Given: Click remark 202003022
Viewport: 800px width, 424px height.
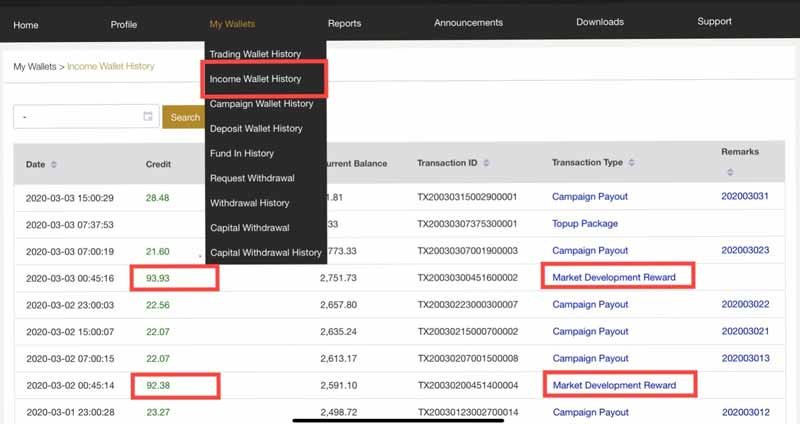Looking at the screenshot, I should point(745,304).
